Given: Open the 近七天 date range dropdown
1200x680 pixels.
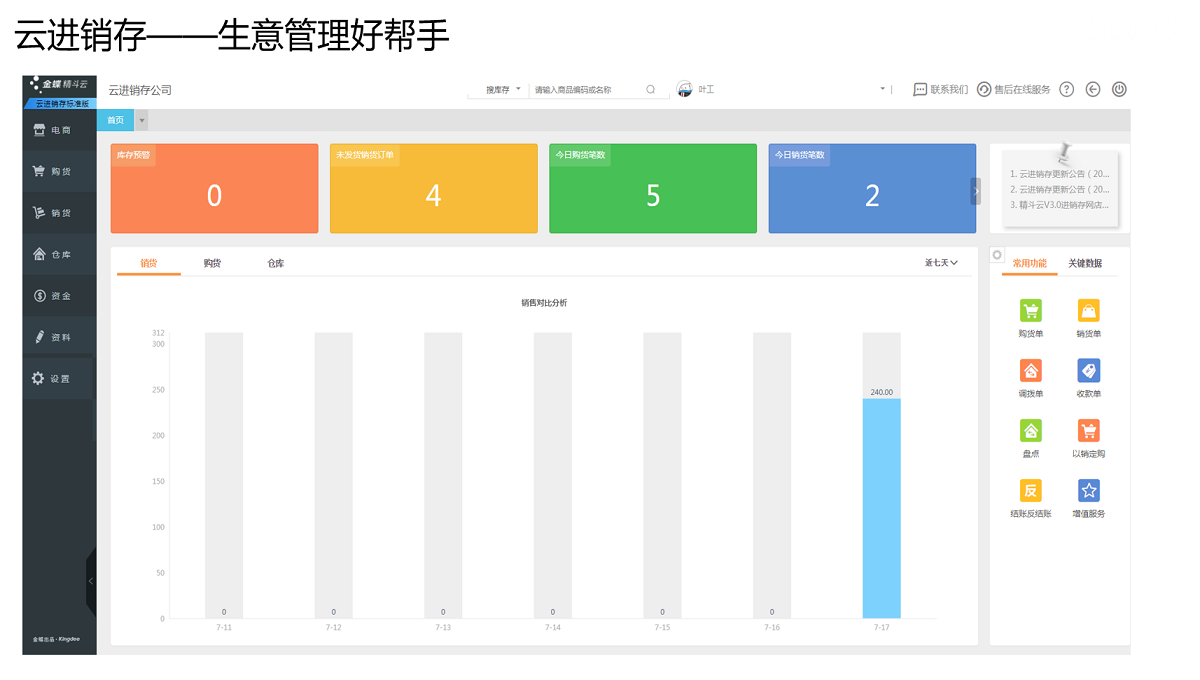Looking at the screenshot, I should click(941, 263).
